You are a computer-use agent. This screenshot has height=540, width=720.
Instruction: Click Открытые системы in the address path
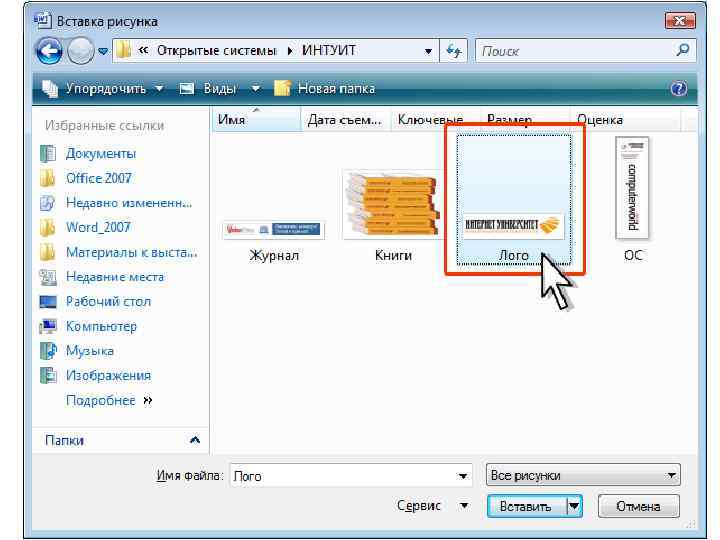(x=216, y=51)
